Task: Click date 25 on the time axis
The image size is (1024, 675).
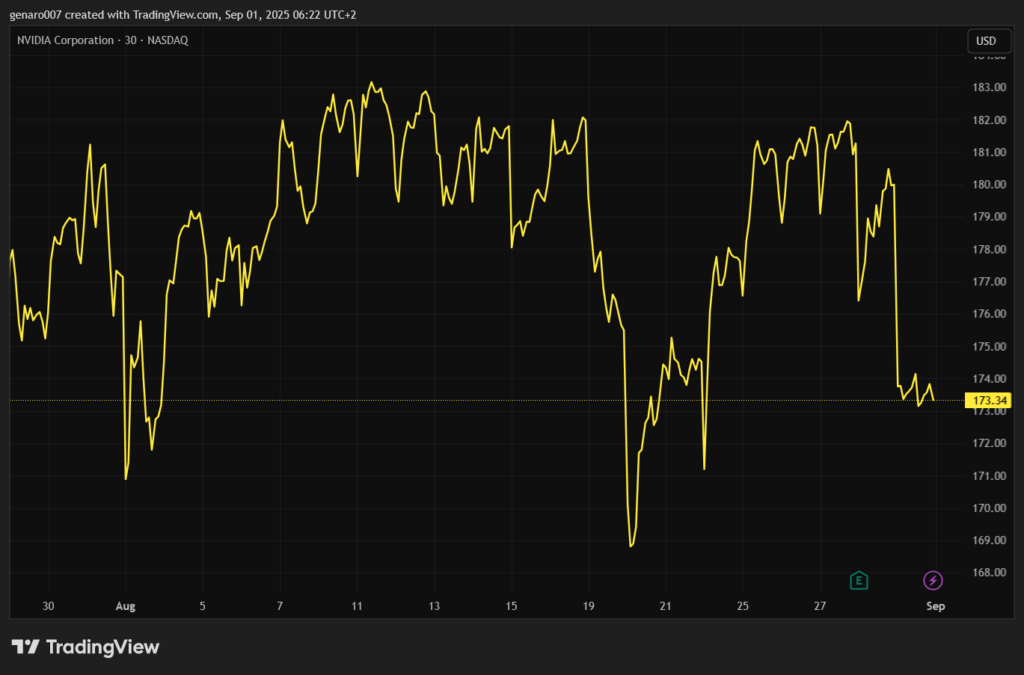Action: 743,606
